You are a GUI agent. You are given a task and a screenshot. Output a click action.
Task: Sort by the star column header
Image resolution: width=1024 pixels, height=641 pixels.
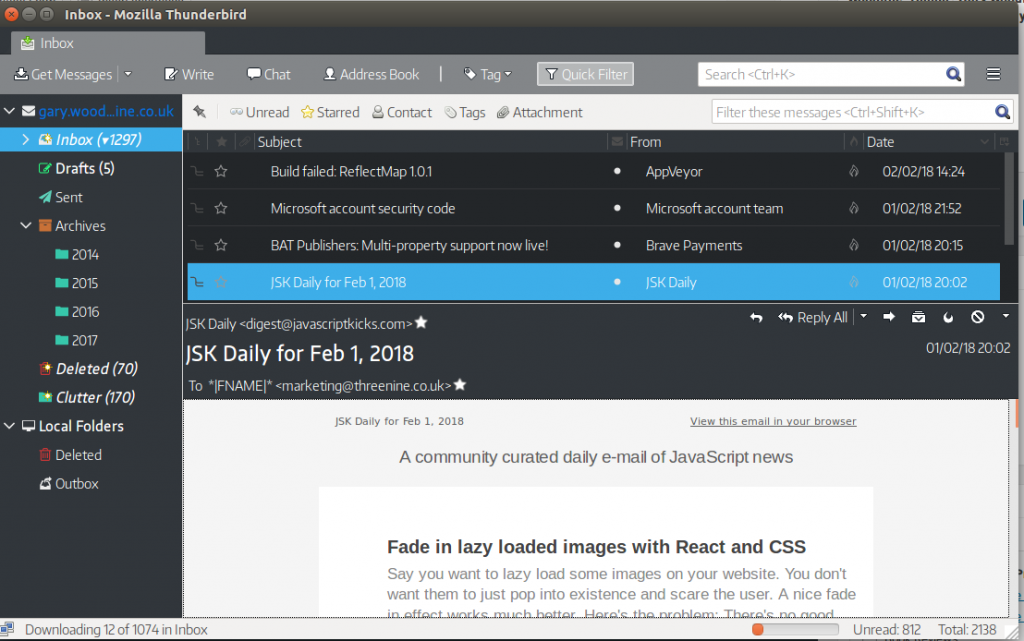point(221,142)
